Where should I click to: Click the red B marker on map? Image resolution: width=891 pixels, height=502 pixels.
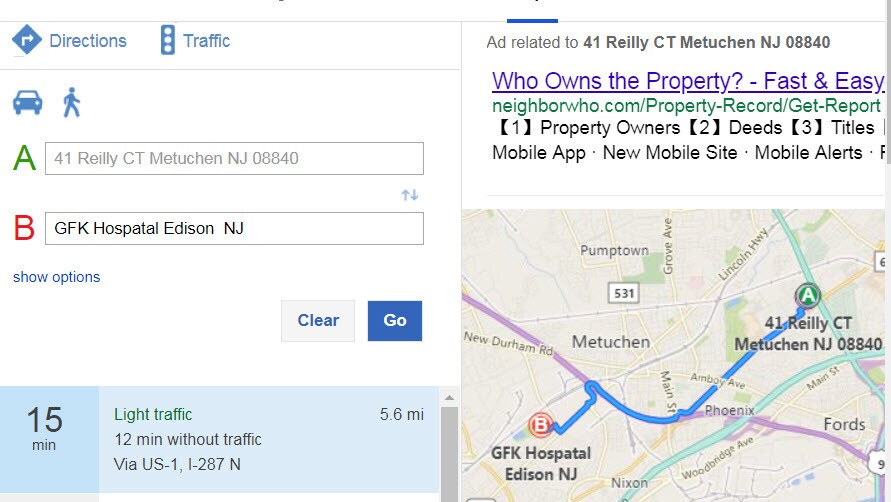[x=540, y=425]
